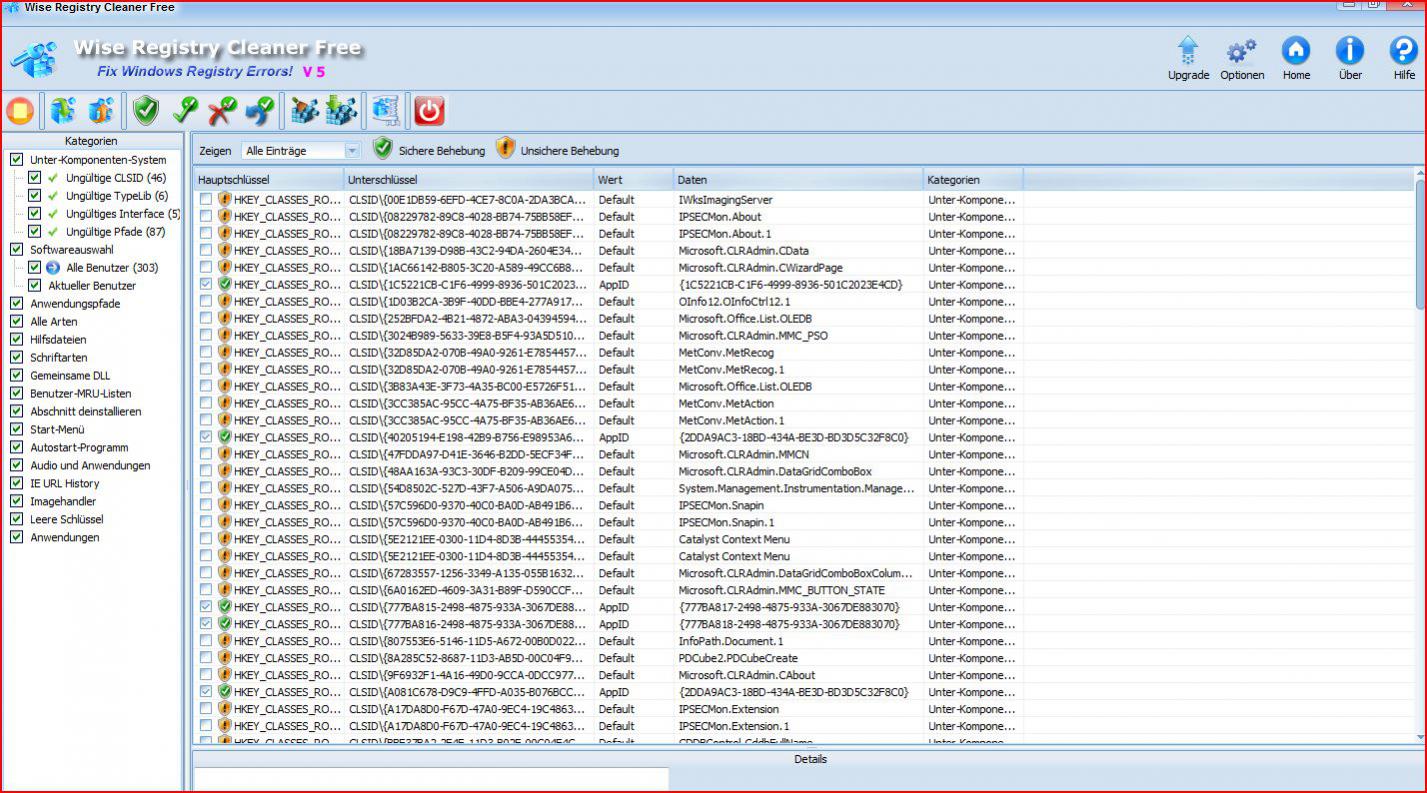
Task: Click the orange Stop scan toolbar icon
Action: point(20,111)
